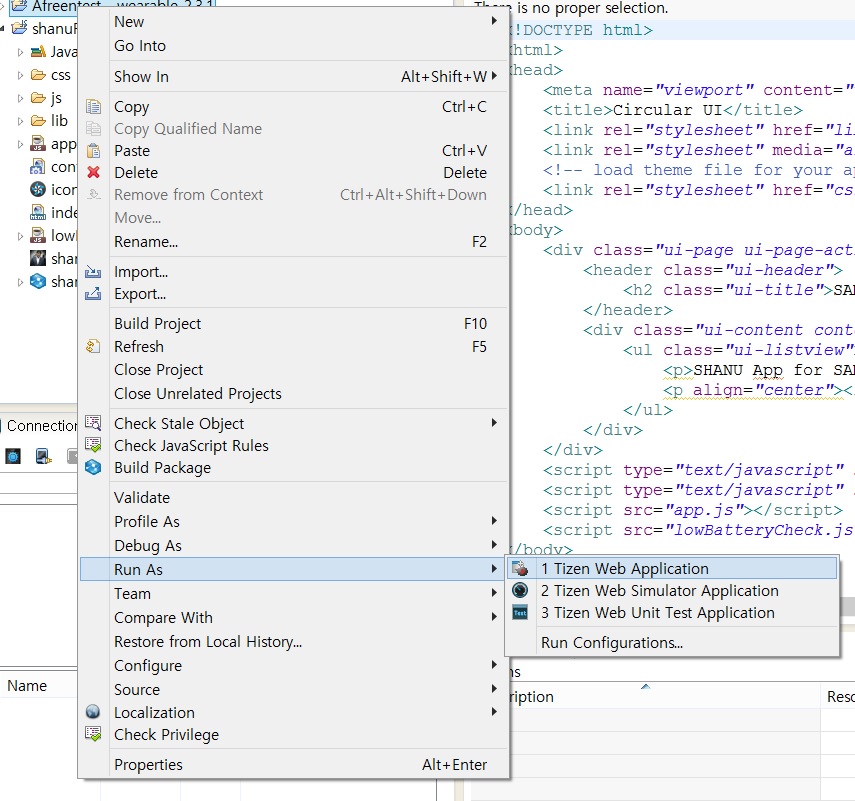Screen dimensions: 855x801
Task: Expand the app js file node
Action: [20, 144]
